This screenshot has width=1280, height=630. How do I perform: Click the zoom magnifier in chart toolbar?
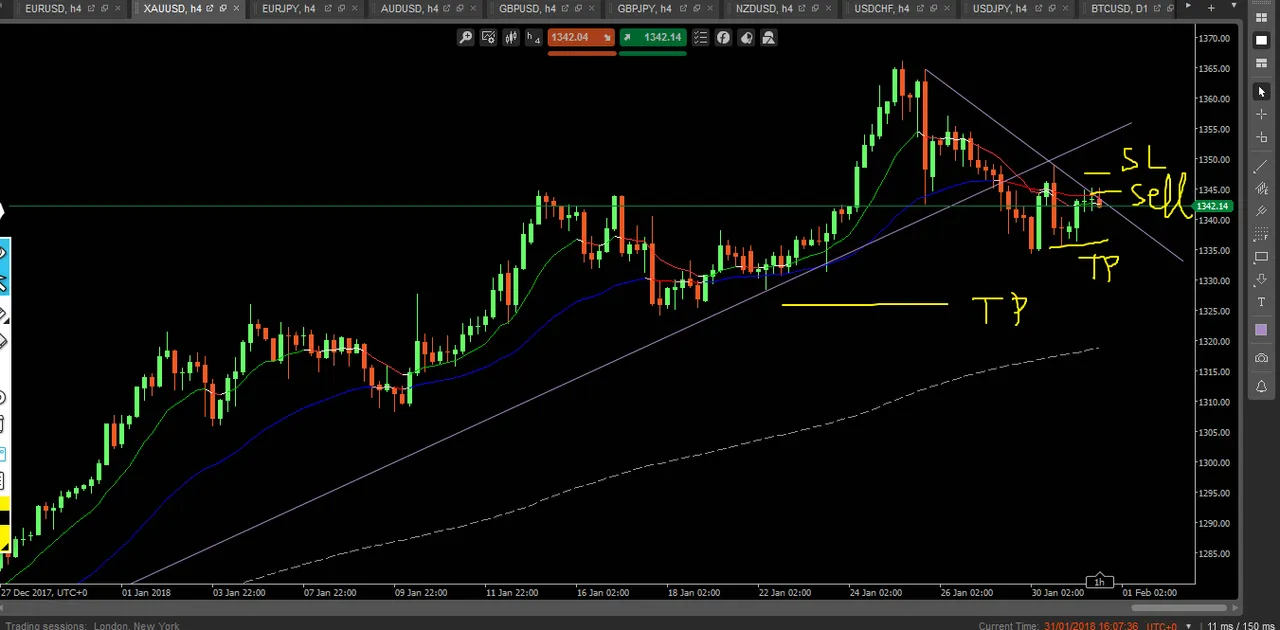click(x=466, y=38)
